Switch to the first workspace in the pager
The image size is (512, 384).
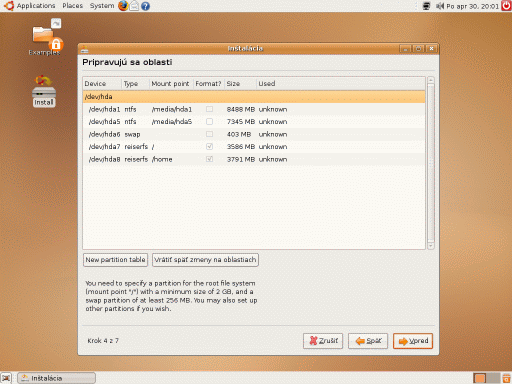[480, 378]
